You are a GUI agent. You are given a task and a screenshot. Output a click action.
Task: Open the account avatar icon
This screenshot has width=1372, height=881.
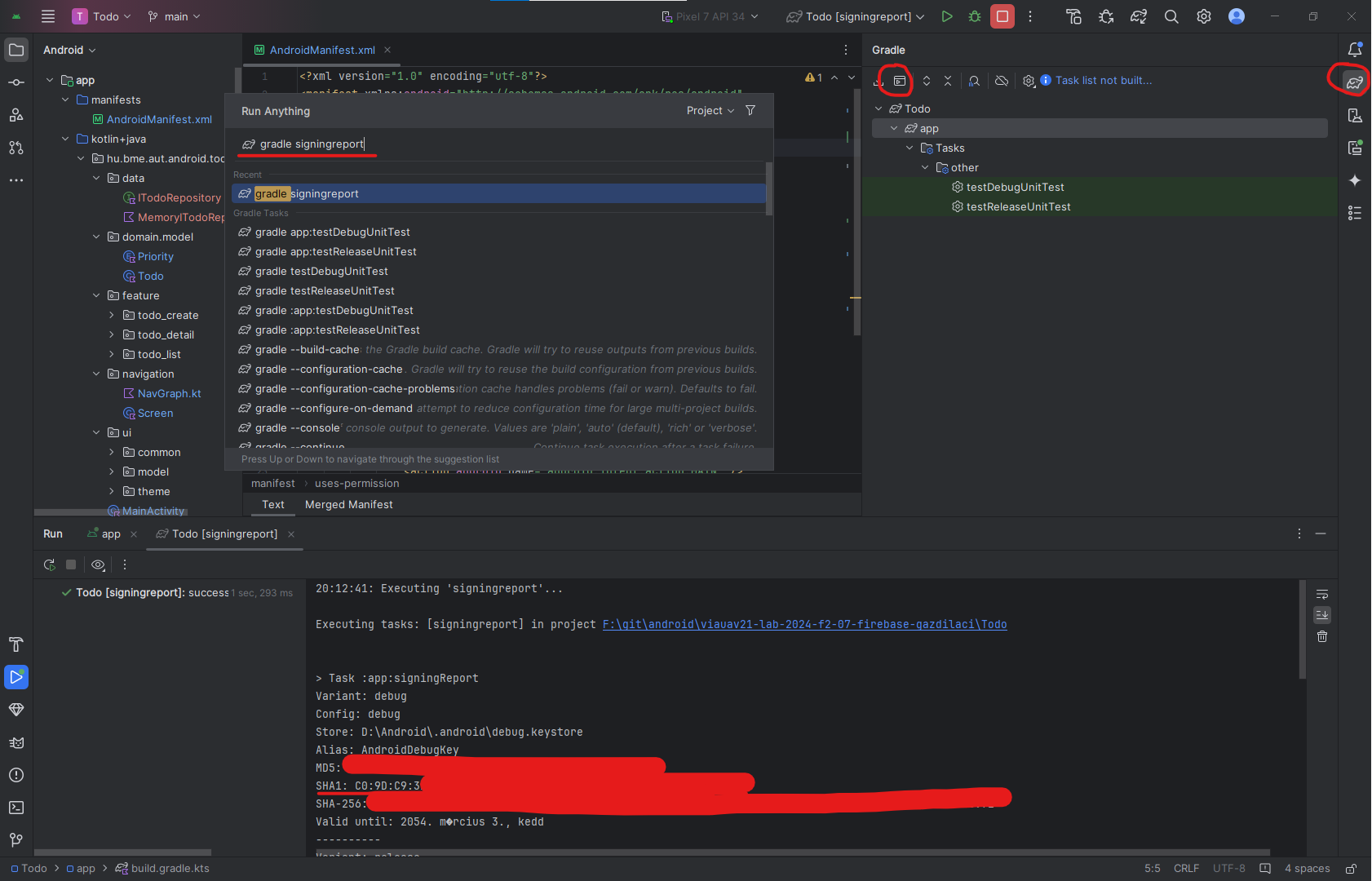point(1237,16)
